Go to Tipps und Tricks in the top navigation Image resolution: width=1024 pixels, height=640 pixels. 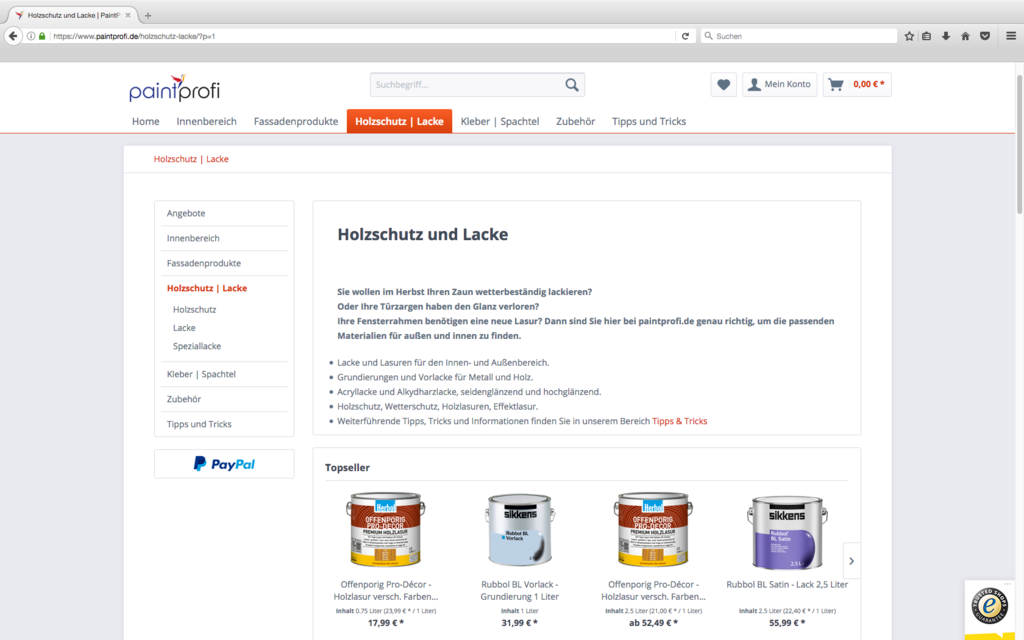[648, 121]
